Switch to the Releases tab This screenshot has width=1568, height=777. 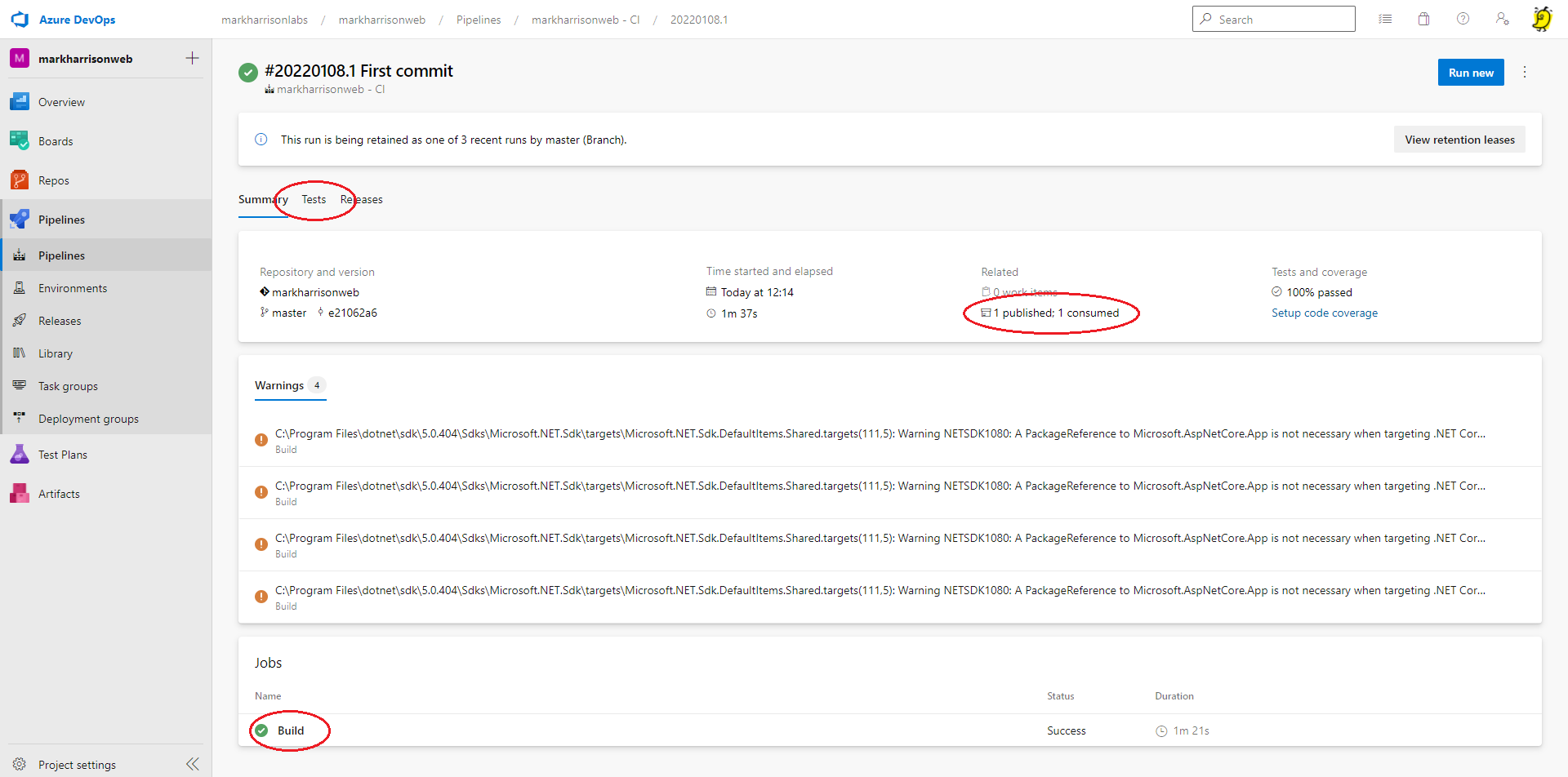(x=362, y=199)
